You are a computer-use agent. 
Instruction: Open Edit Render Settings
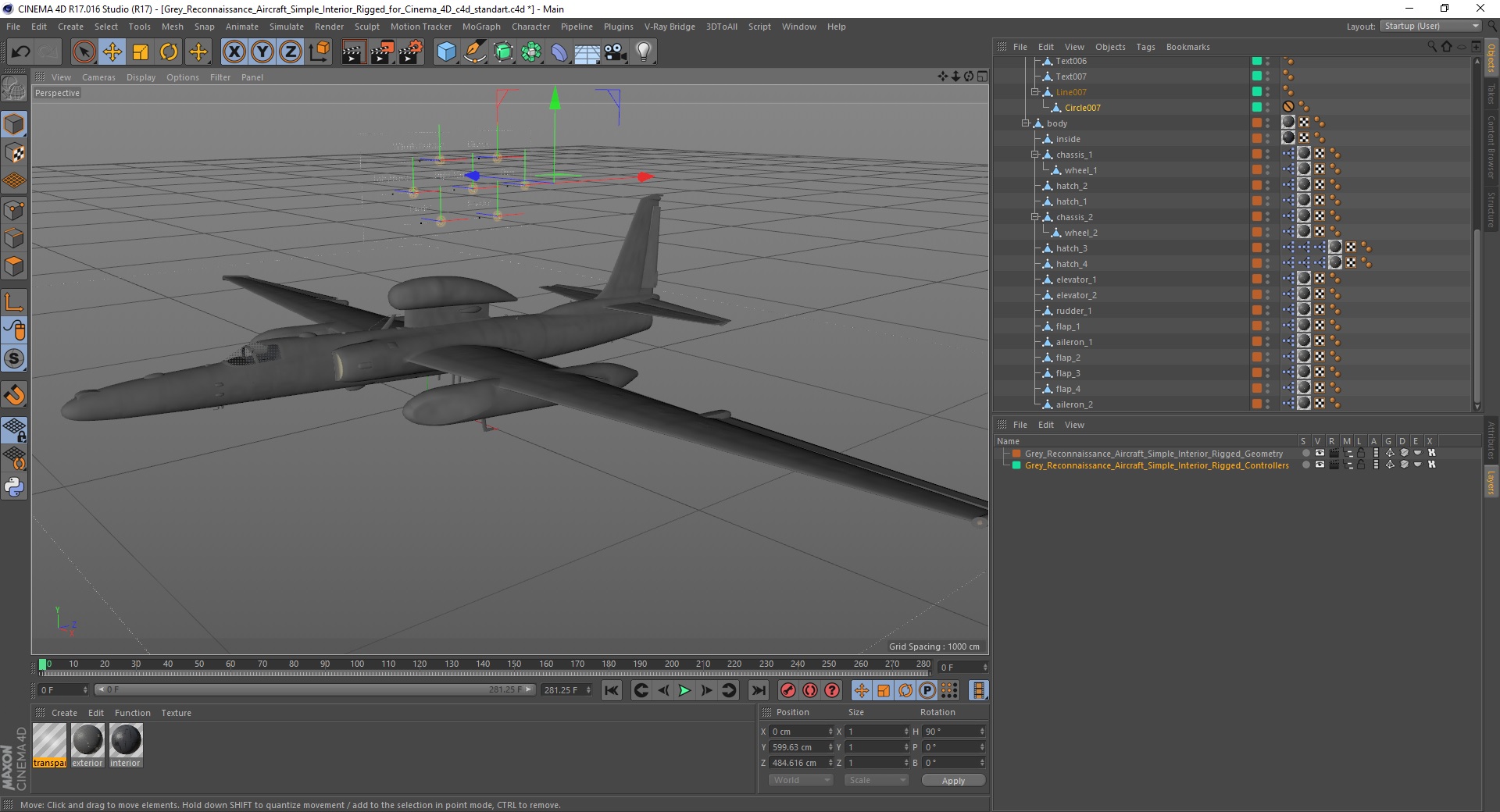pyautogui.click(x=410, y=52)
